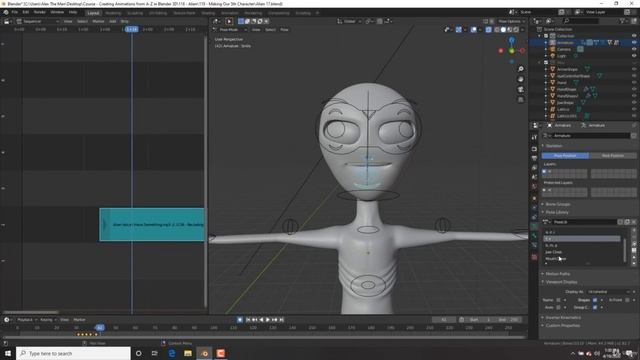Enable the Name display checkbox
The width and height of the screenshot is (640, 360).
coord(558,300)
